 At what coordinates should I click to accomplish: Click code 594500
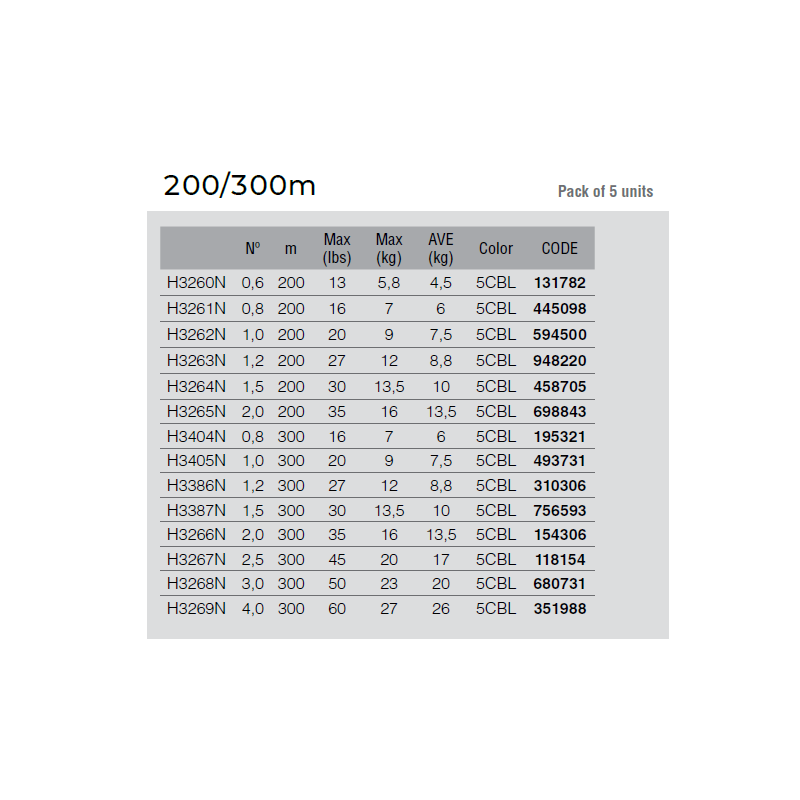click(x=560, y=335)
